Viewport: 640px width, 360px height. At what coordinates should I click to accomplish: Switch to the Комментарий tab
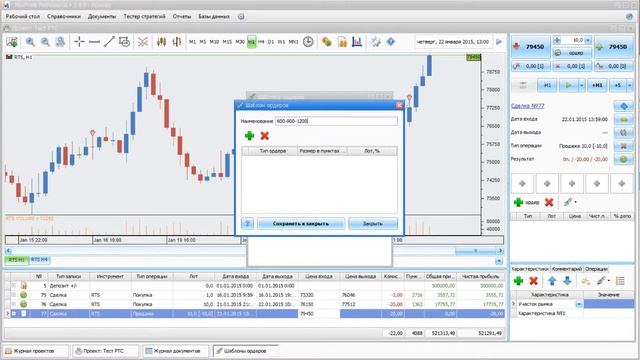coord(567,269)
